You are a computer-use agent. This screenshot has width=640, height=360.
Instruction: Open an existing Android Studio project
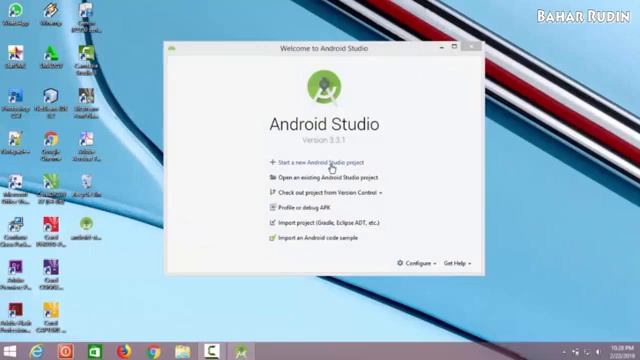point(324,178)
